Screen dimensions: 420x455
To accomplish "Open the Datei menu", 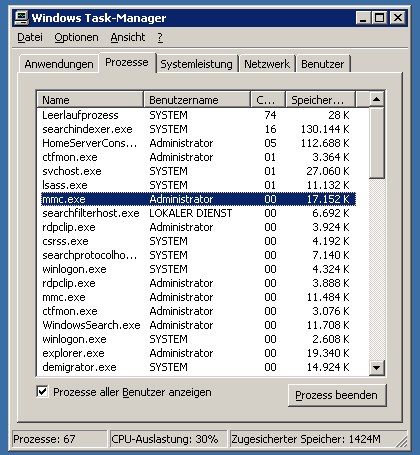I will pos(30,37).
